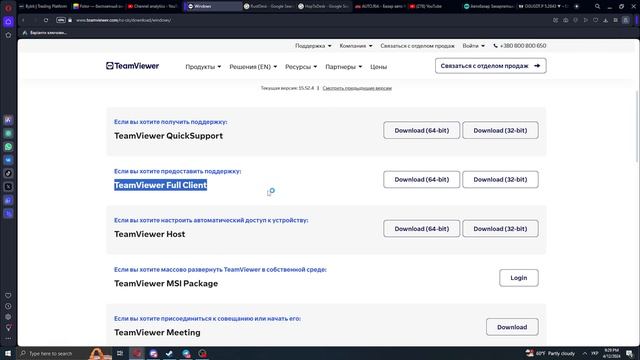
Task: Switch to the Bybit Trading Platform tab
Action: pyautogui.click(x=43, y=6)
